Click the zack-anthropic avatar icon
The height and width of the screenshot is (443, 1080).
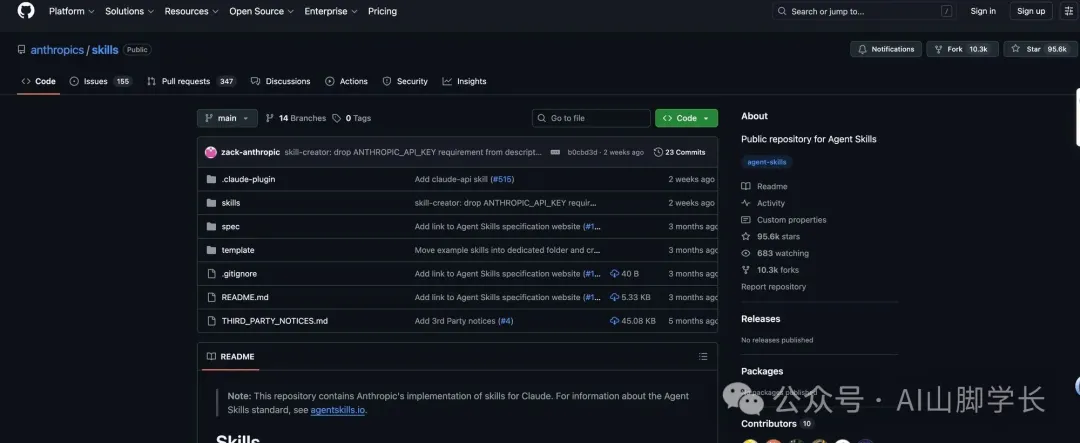(211, 152)
